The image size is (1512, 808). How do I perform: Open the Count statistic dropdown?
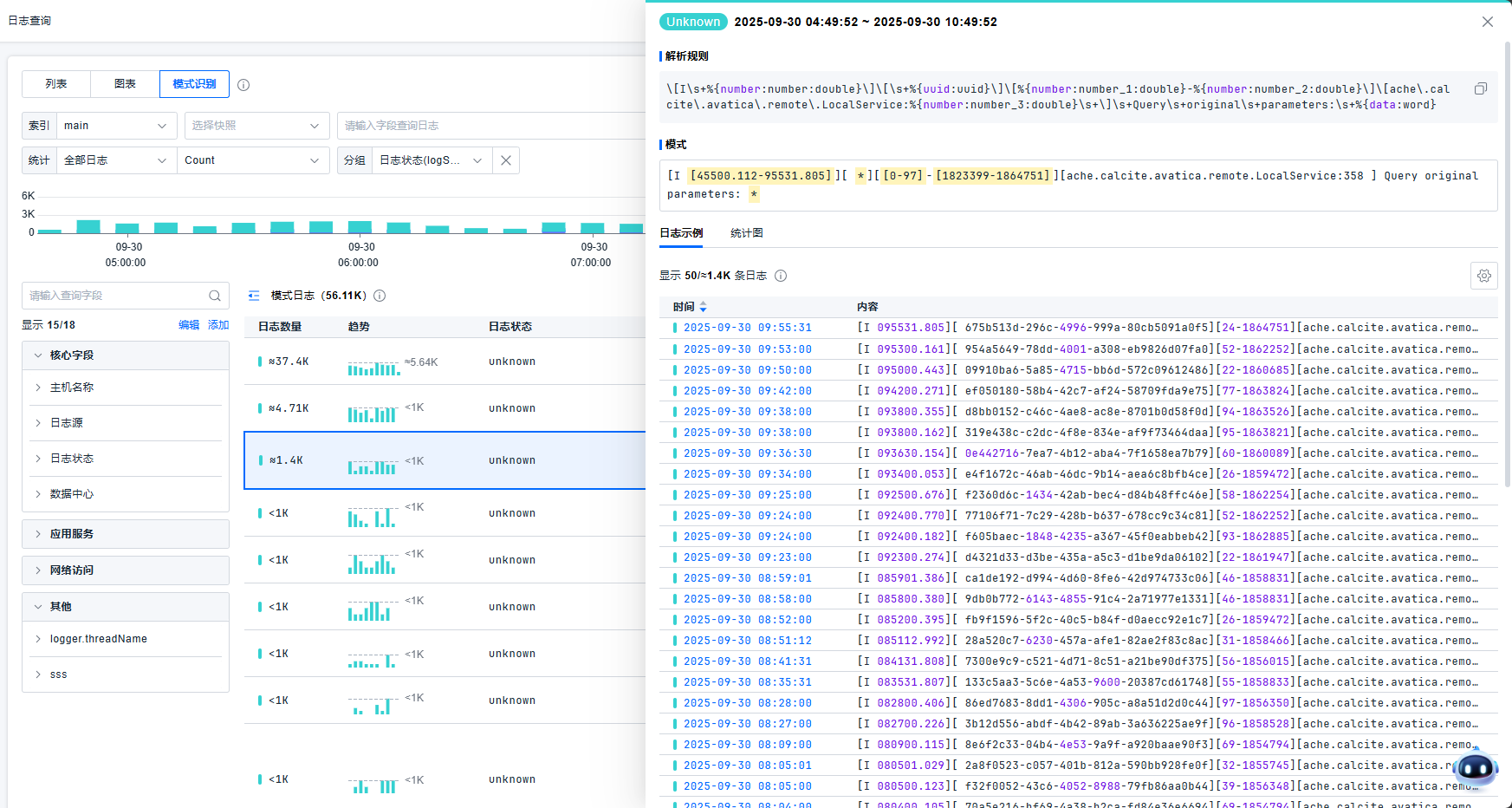(x=252, y=160)
